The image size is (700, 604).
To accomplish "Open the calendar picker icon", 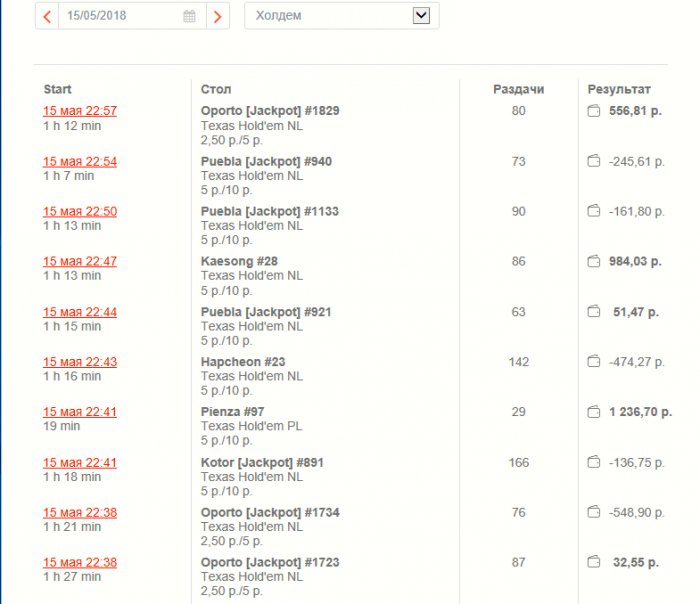I will point(189,16).
